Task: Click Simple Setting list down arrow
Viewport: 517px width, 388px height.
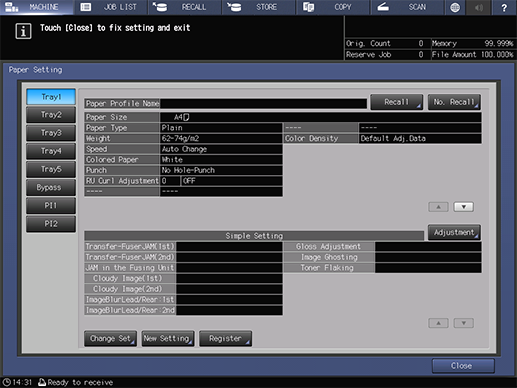Action: (464, 323)
